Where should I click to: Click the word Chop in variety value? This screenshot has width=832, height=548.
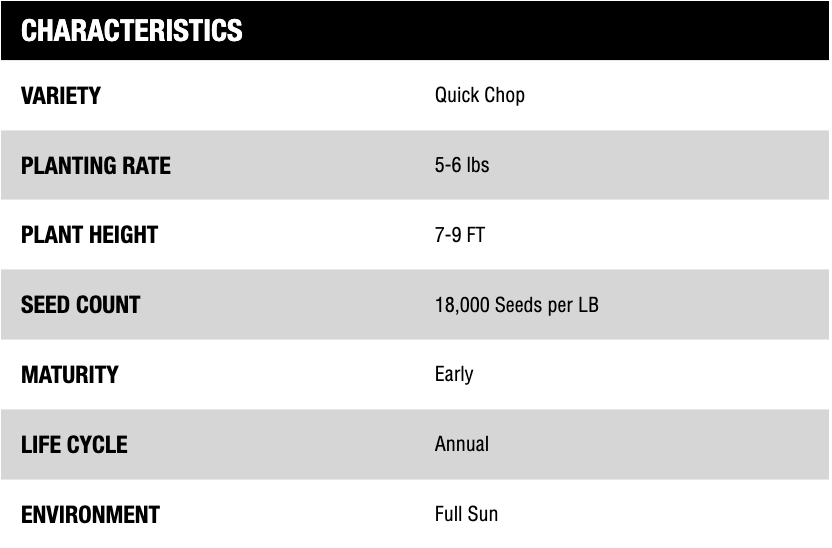504,96
